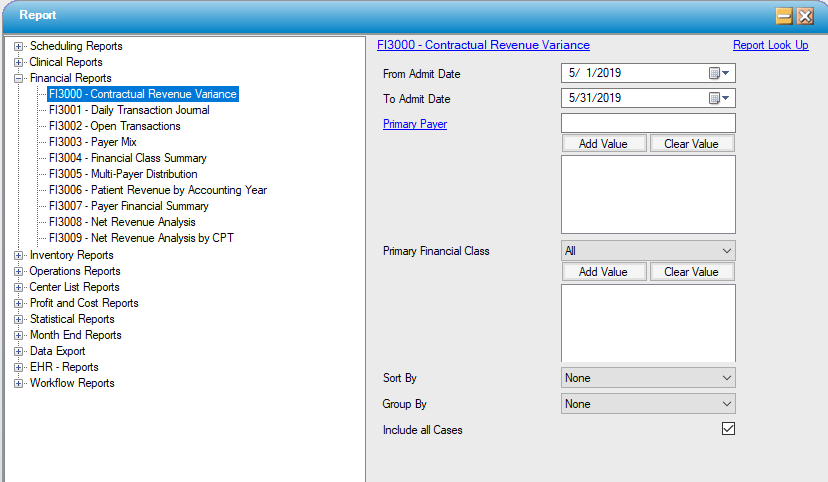Open the Group By dropdown

point(648,404)
